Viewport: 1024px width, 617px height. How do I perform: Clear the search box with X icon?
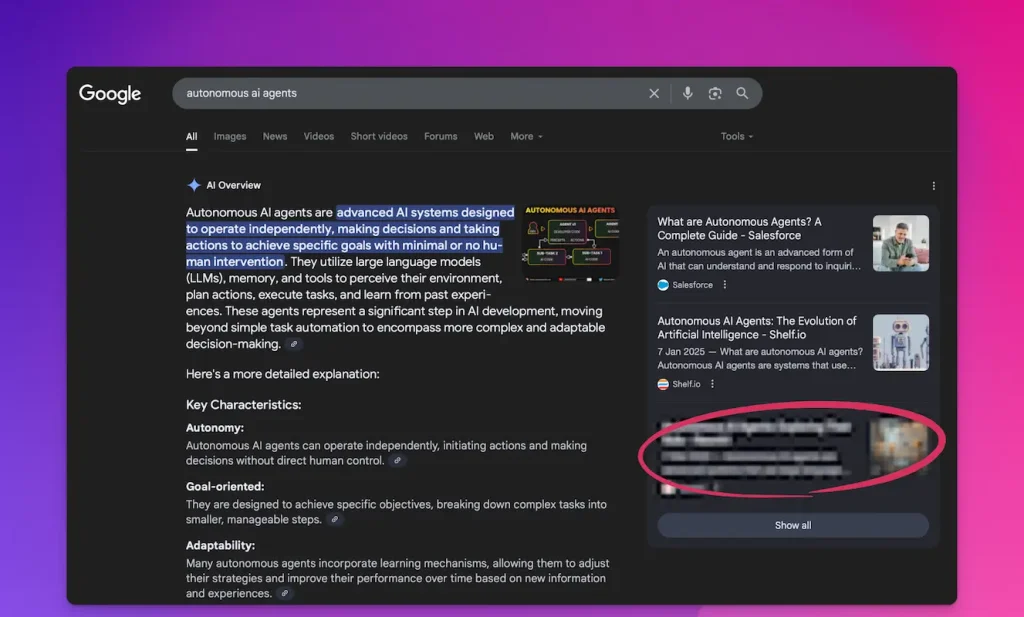pos(654,93)
